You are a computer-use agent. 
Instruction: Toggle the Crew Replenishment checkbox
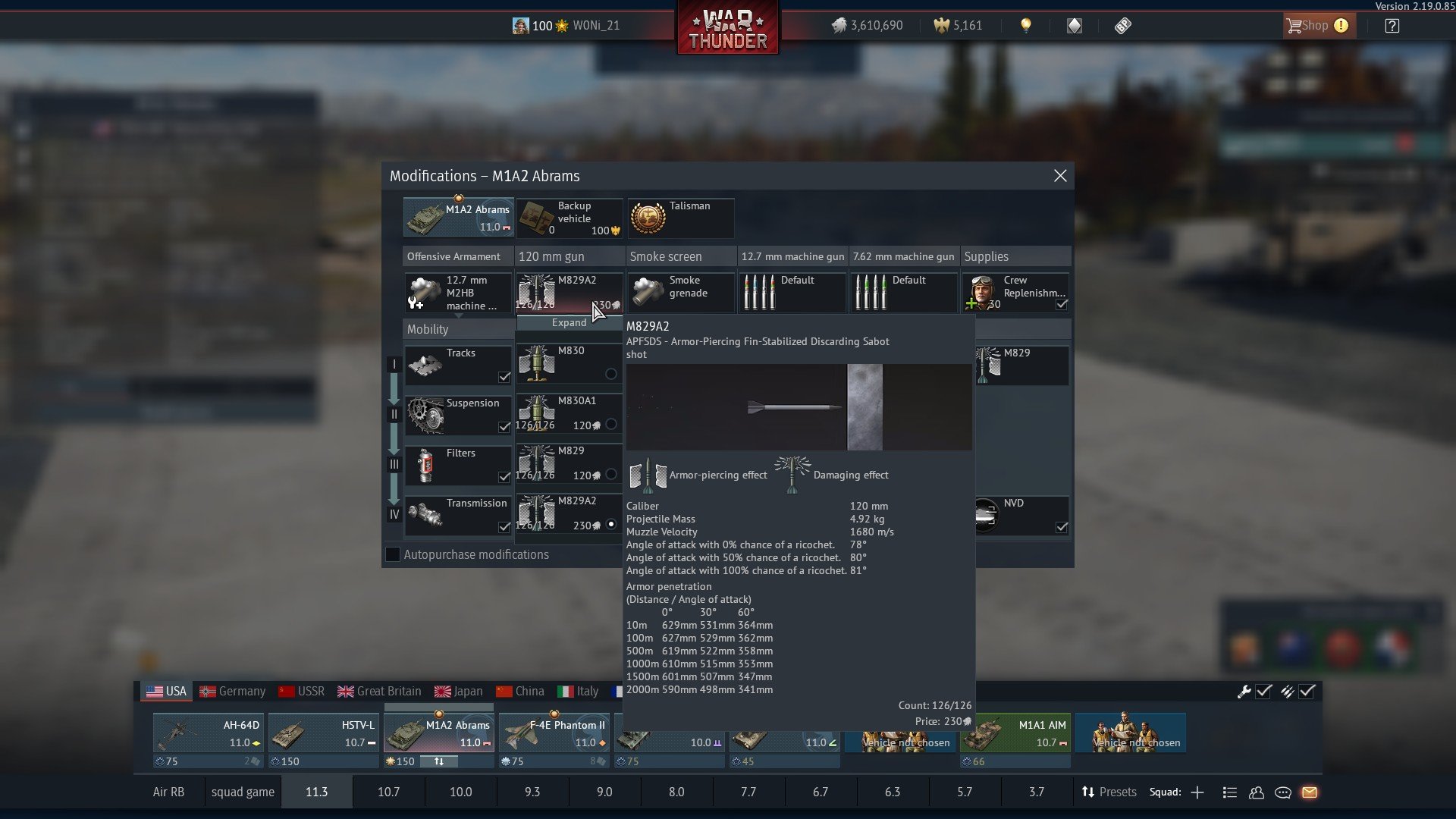pos(1062,305)
